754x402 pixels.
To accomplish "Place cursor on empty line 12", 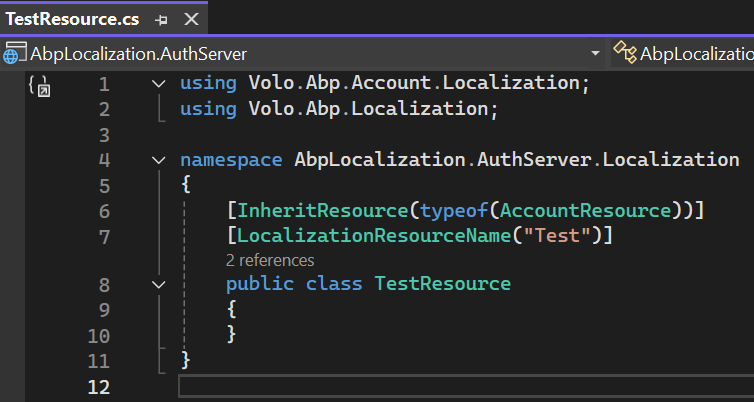I will click(x=400, y=386).
